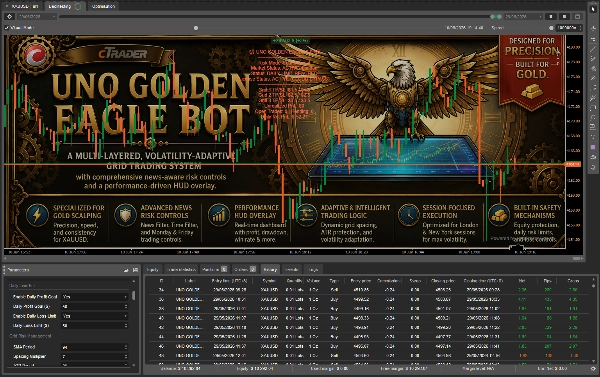This screenshot has width=600, height=377.
Task: Sort history by Entry price column header
Action: click(x=360, y=281)
